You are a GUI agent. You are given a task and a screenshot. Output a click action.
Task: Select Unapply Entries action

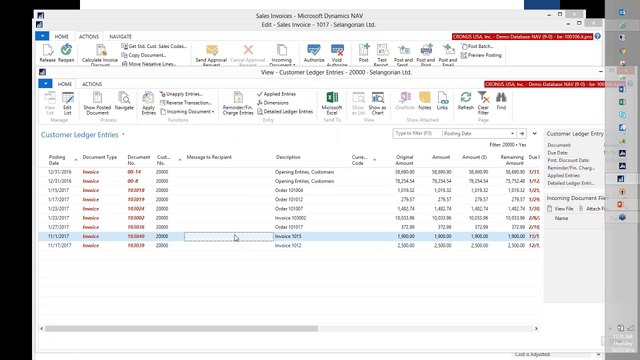pyautogui.click(x=181, y=94)
